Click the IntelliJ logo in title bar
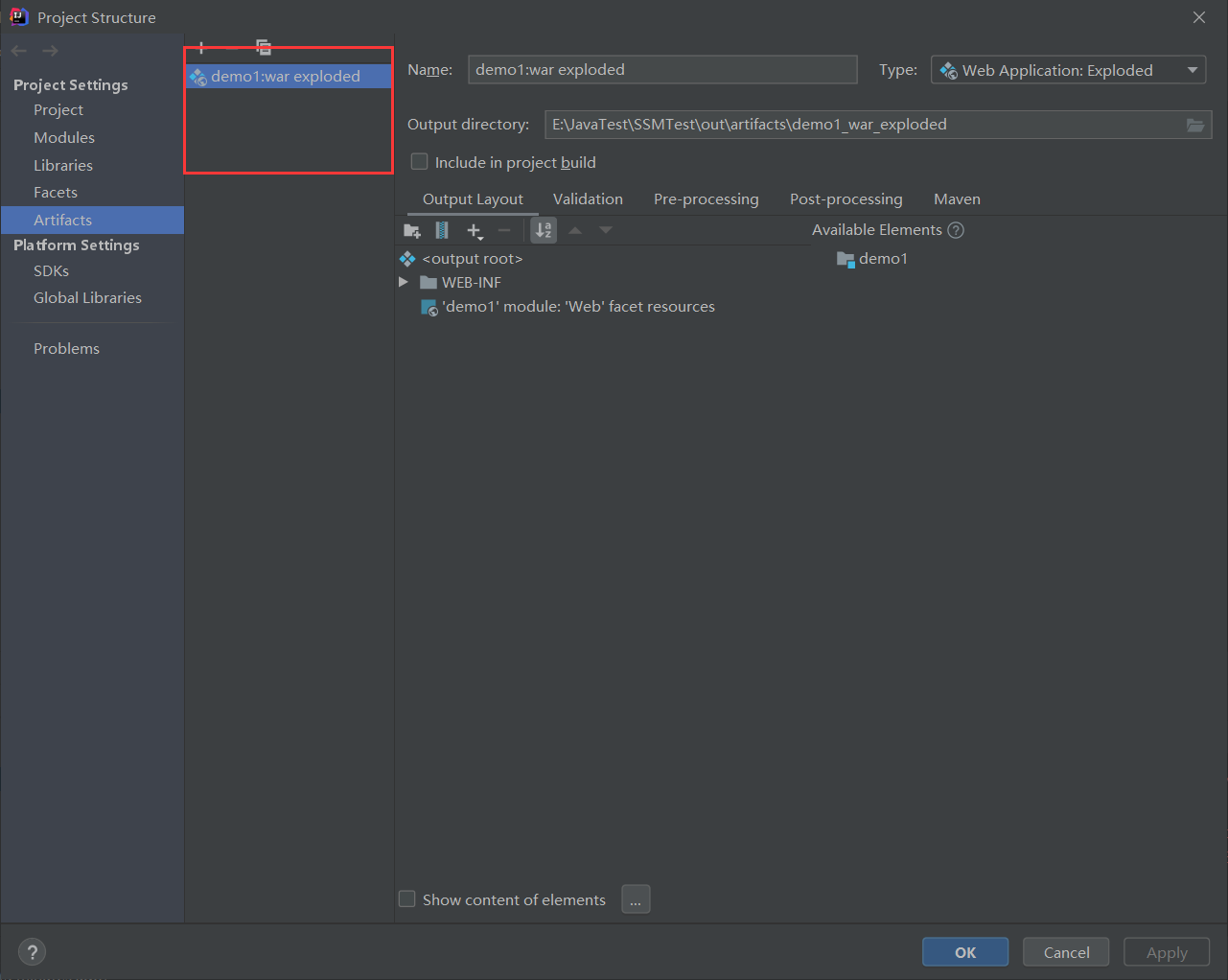Screen dimensions: 1228x980 coord(18,16)
